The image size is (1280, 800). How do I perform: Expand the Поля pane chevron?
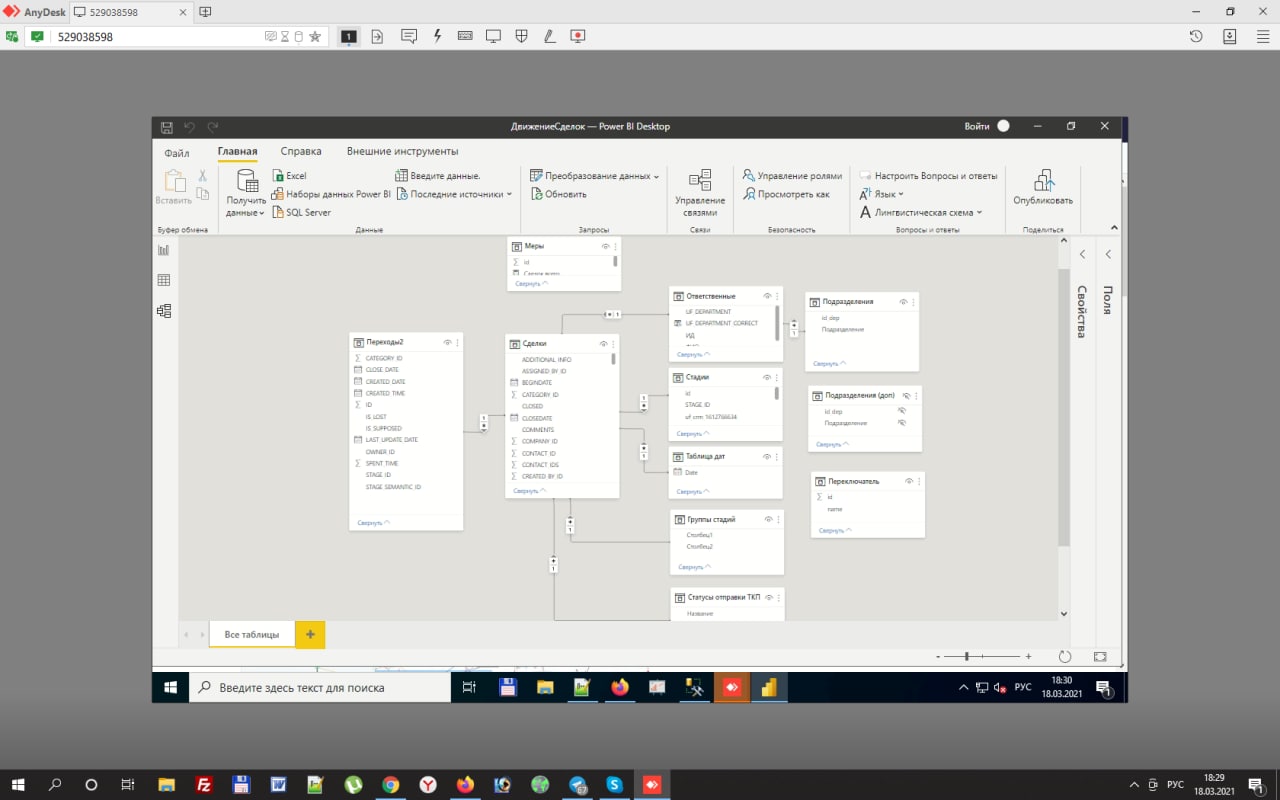1107,254
